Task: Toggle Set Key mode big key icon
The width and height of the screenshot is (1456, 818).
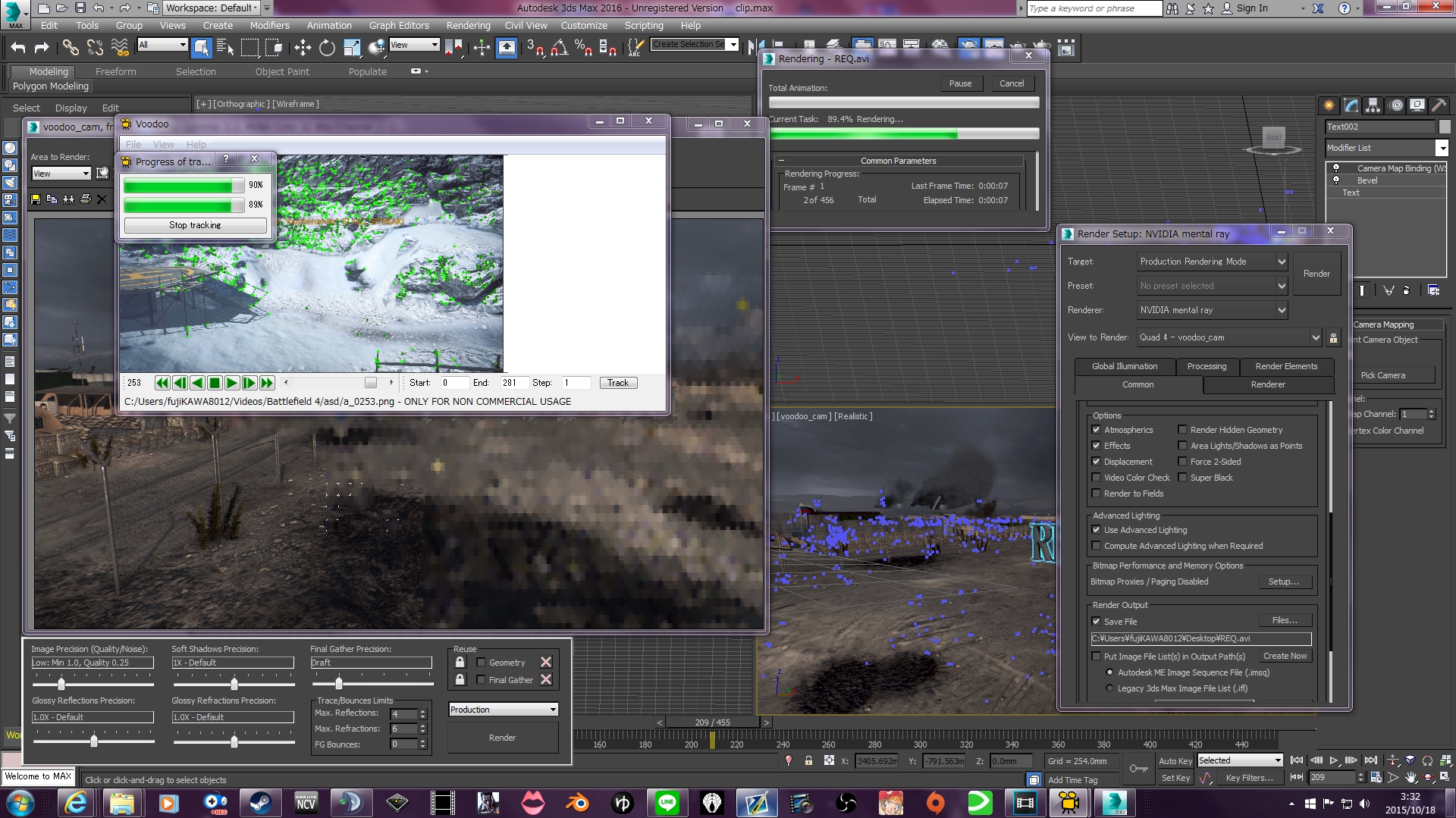Action: 1138,769
